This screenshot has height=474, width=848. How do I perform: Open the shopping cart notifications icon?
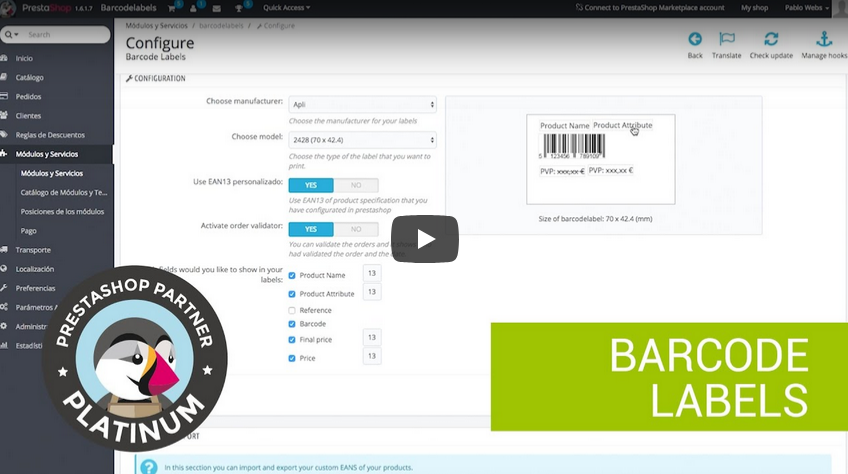pyautogui.click(x=172, y=8)
